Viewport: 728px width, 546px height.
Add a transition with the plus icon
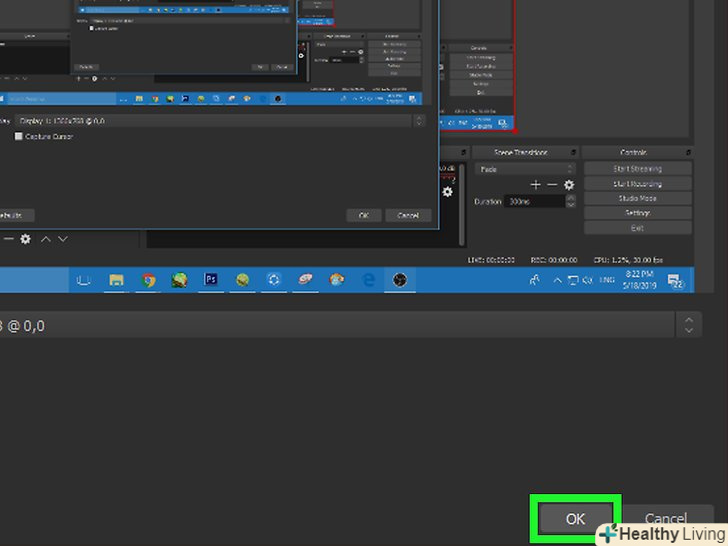tap(536, 185)
